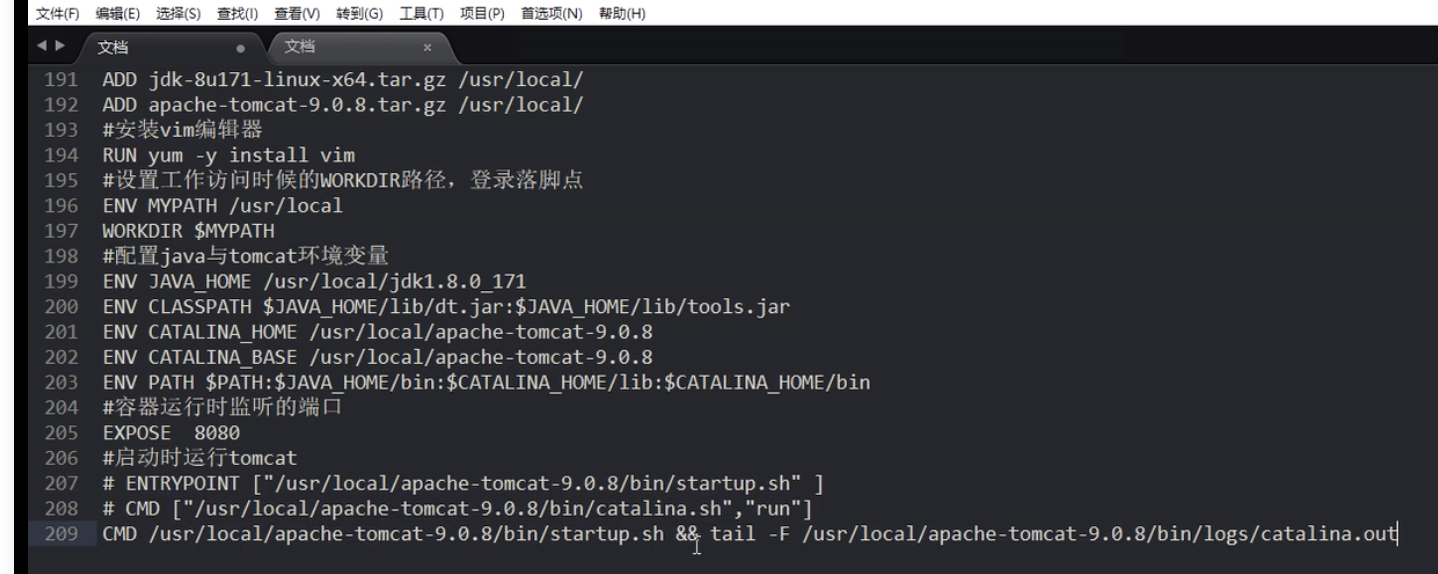The image size is (1438, 574).
Task: Click line number 191 in the gutter
Action: [62, 81]
